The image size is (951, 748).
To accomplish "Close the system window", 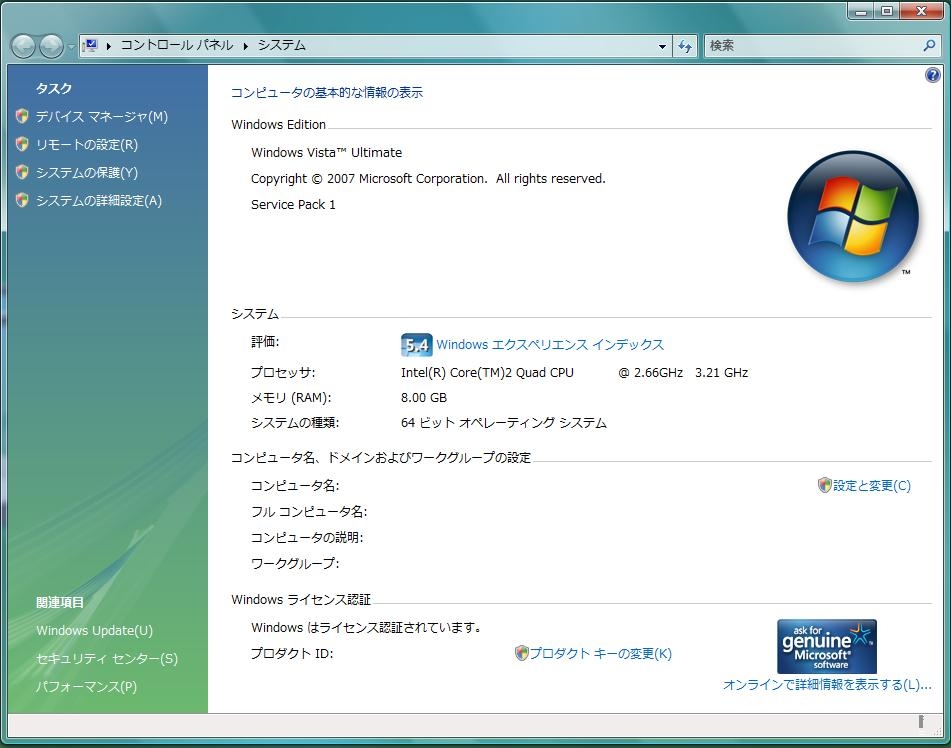I will [922, 12].
